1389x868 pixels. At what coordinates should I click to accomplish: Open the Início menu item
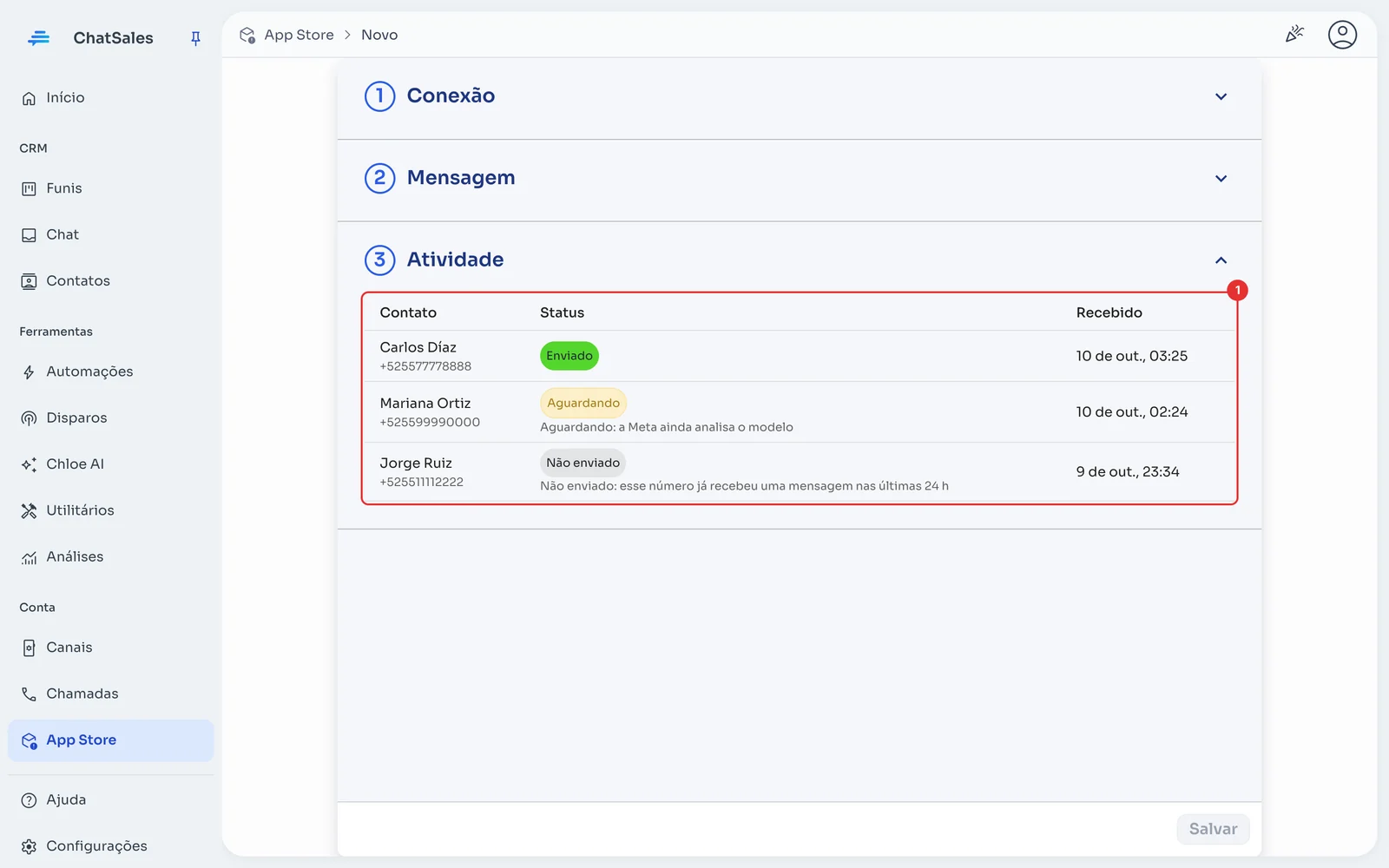[110, 98]
